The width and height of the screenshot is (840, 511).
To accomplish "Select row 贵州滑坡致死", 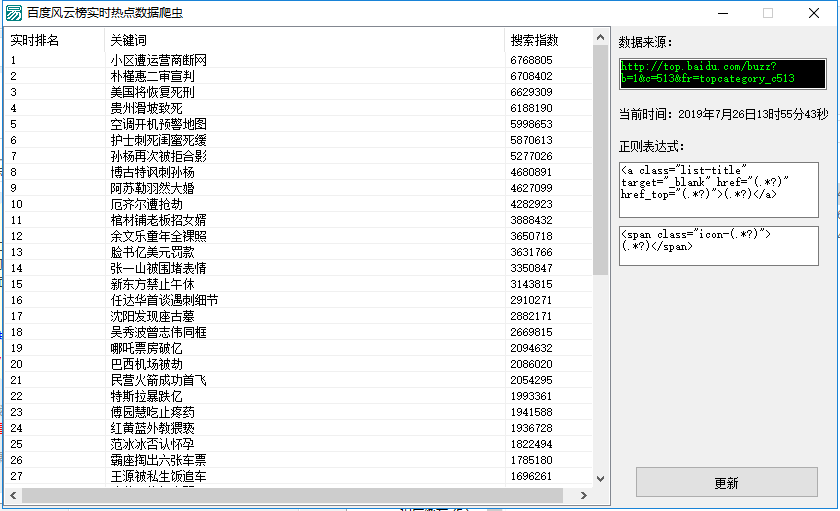I will 298,108.
